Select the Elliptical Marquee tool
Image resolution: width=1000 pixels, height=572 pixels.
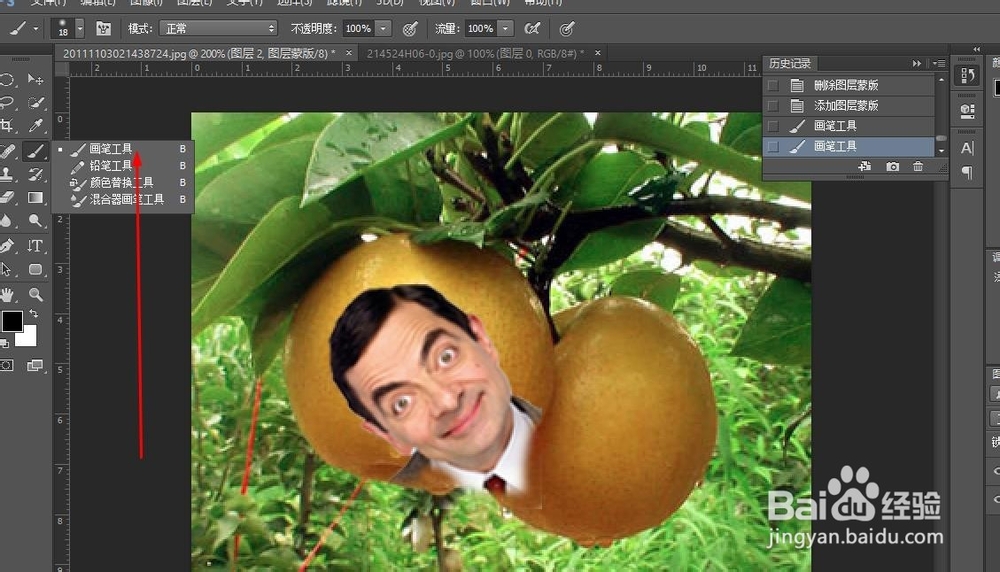click(x=7, y=80)
